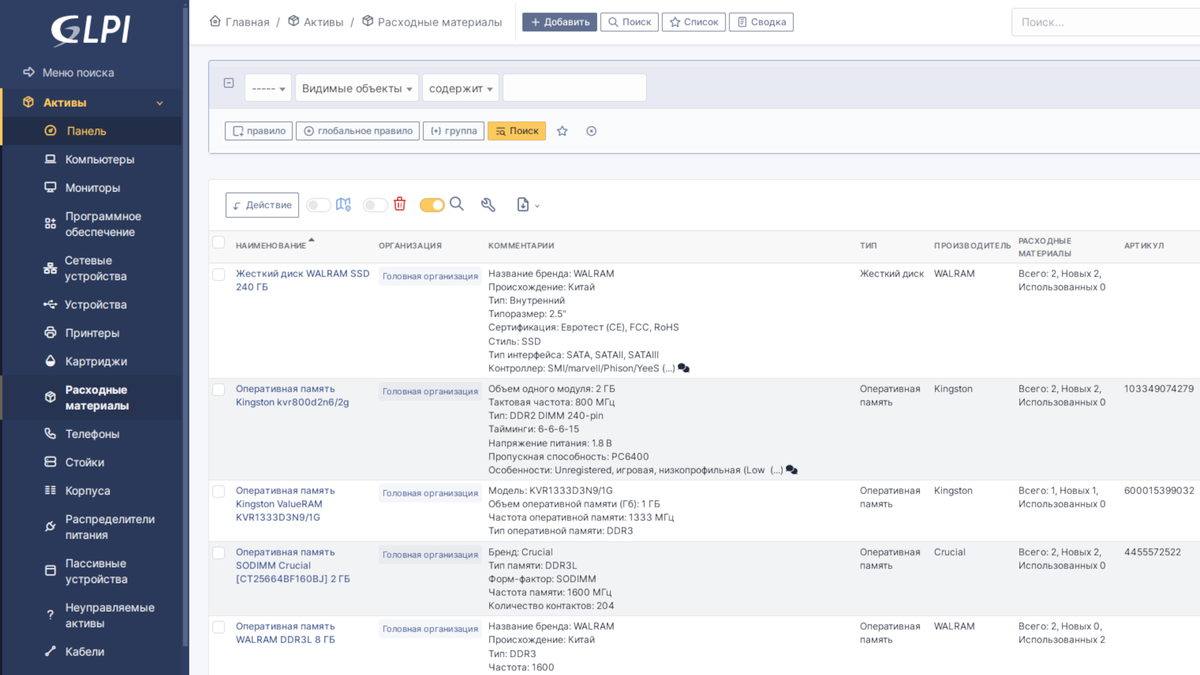The width and height of the screenshot is (1200, 675).
Task: Tick checkbox for Kingston kvr800d2n6/2g row
Action: pyautogui.click(x=218, y=390)
